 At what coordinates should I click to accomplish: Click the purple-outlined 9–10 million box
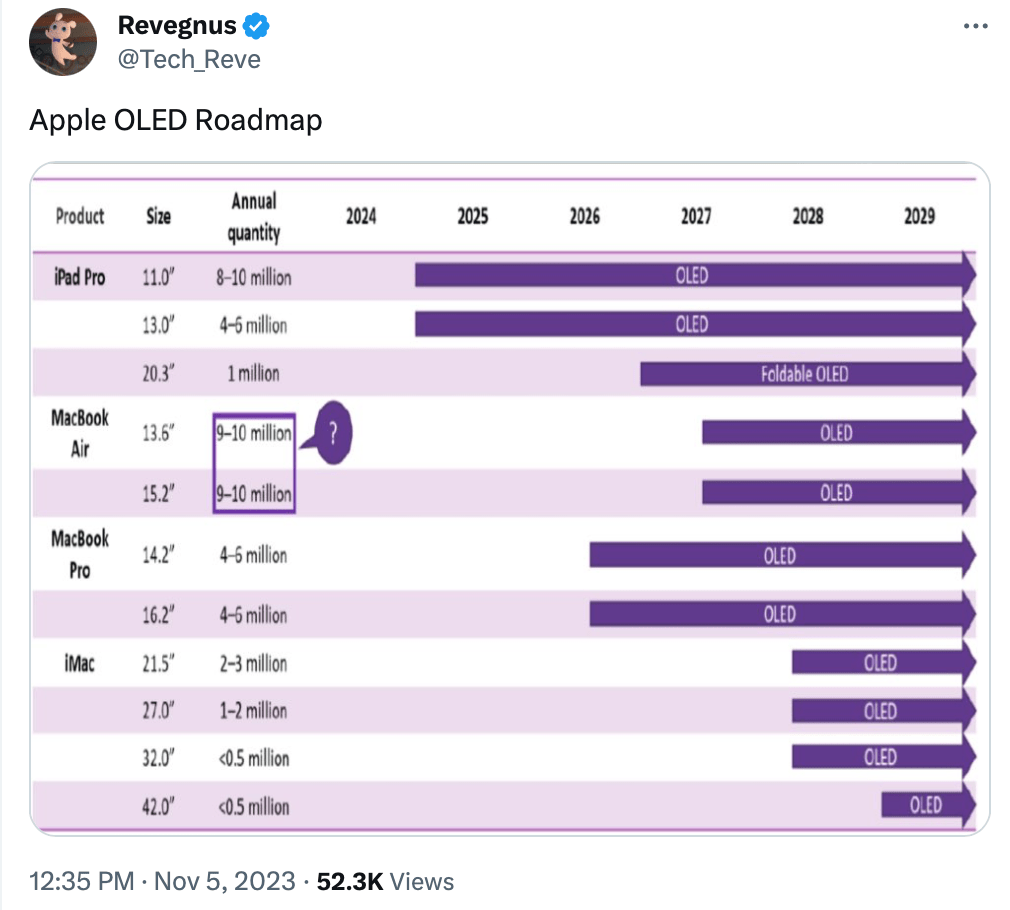[x=254, y=463]
